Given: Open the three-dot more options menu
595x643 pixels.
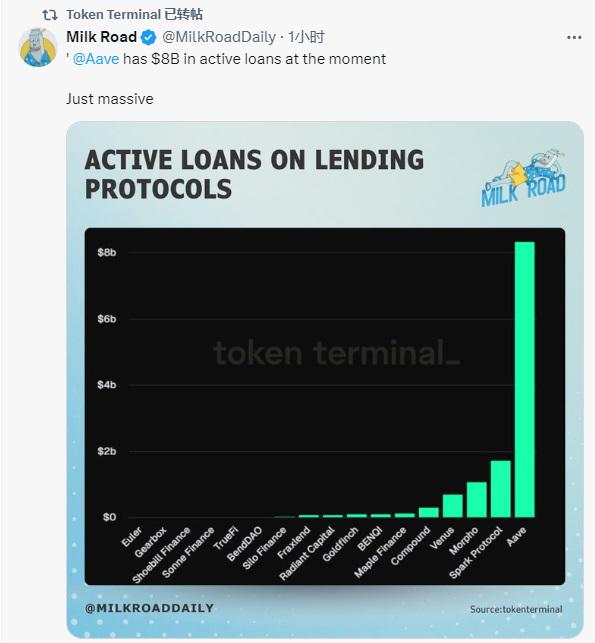Looking at the screenshot, I should pyautogui.click(x=574, y=37).
